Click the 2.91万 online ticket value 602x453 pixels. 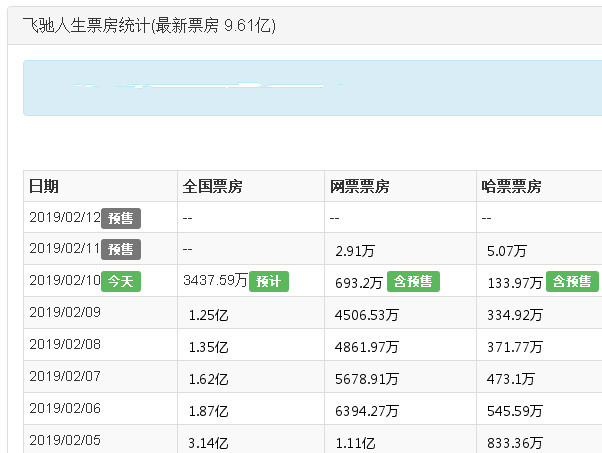pyautogui.click(x=355, y=251)
